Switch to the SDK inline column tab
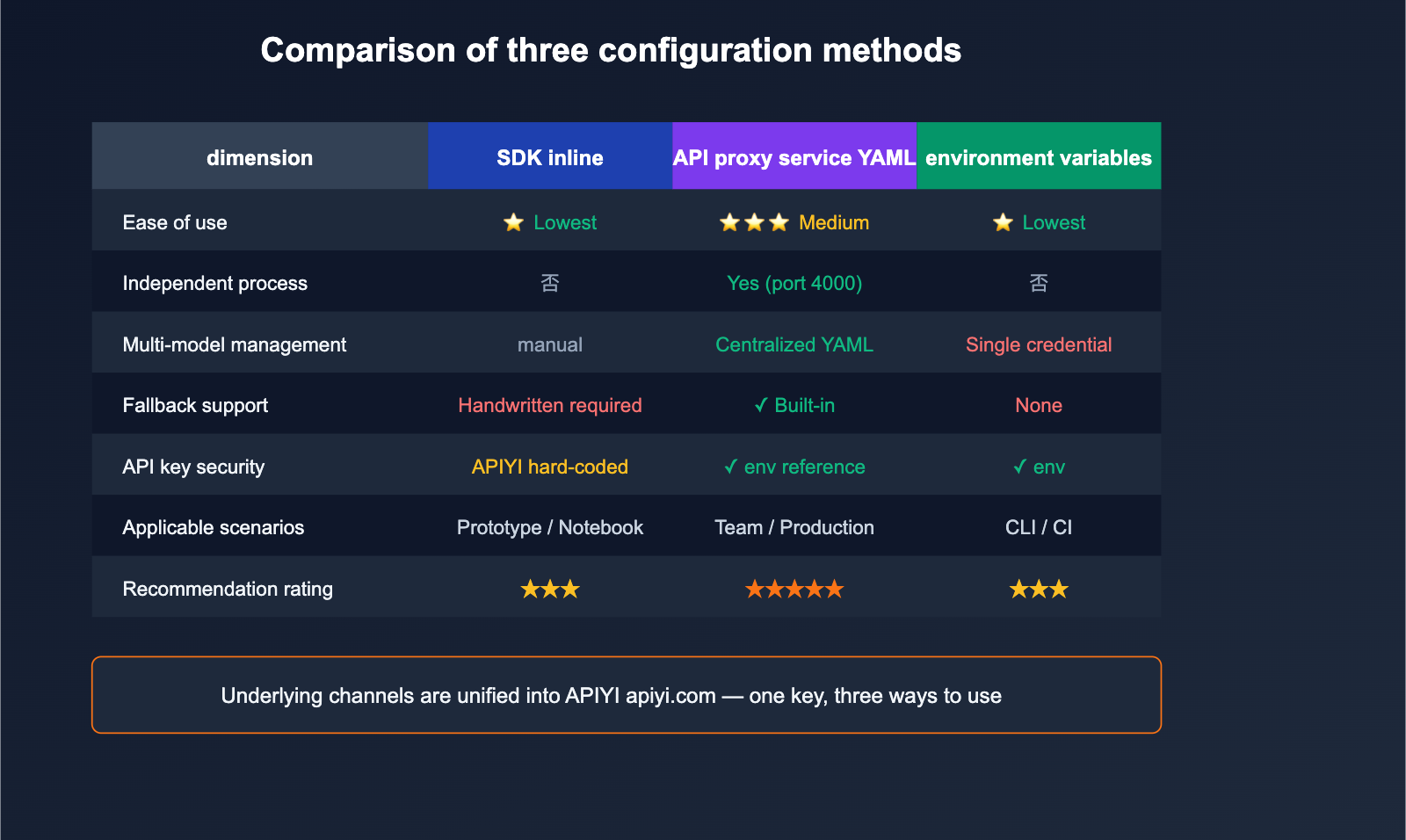Image resolution: width=1406 pixels, height=840 pixels. click(x=549, y=157)
